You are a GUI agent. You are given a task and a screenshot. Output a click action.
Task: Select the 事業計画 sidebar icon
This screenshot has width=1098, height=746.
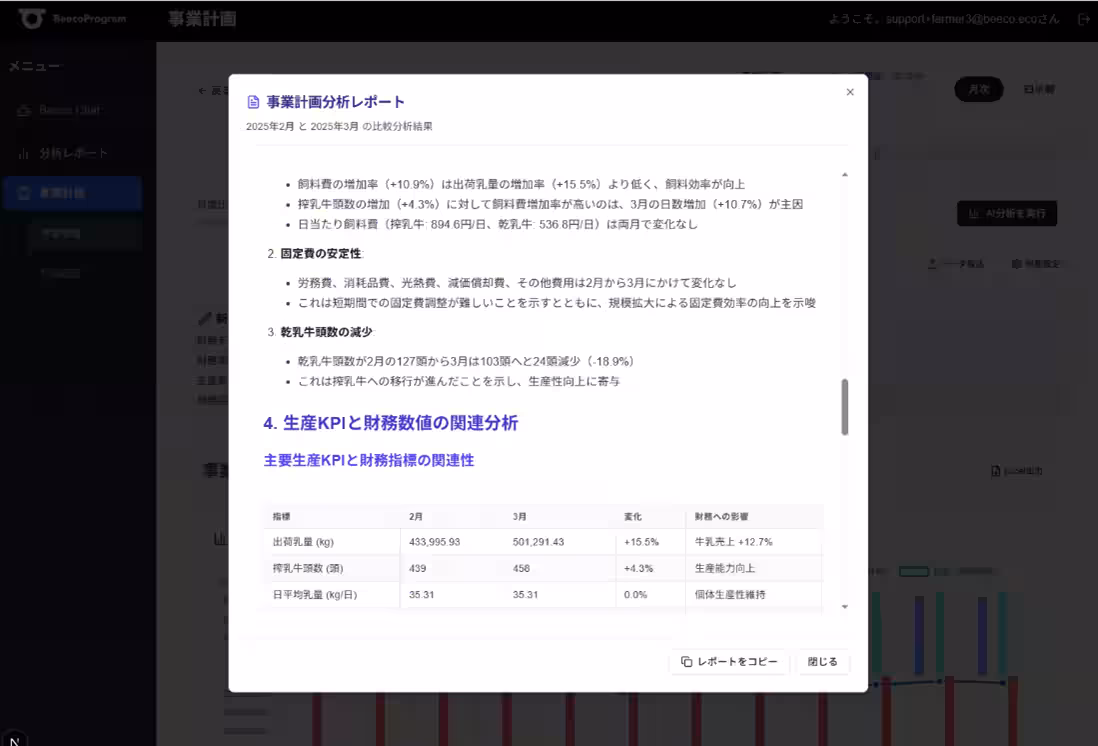pos(23,193)
